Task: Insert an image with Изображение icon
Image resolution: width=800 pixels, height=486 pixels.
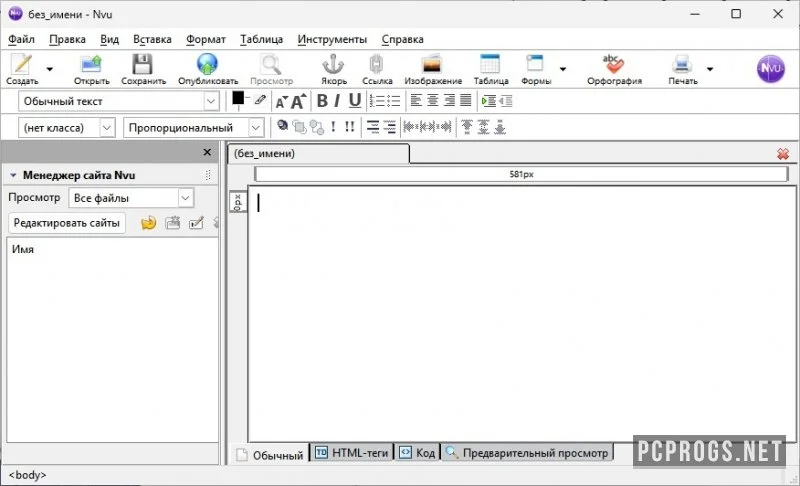Action: pyautogui.click(x=432, y=64)
